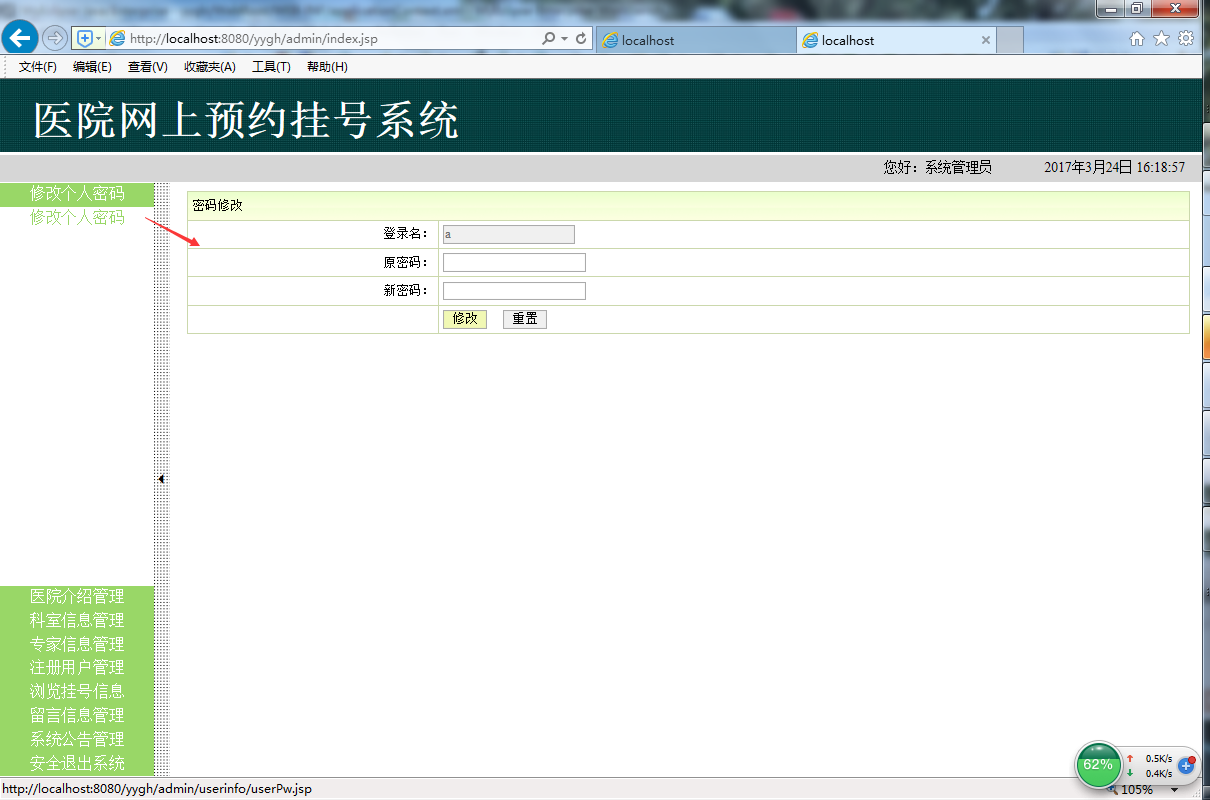Viewport: 1210px width, 800px height.
Task: Maximize the browser window
Action: (1137, 9)
